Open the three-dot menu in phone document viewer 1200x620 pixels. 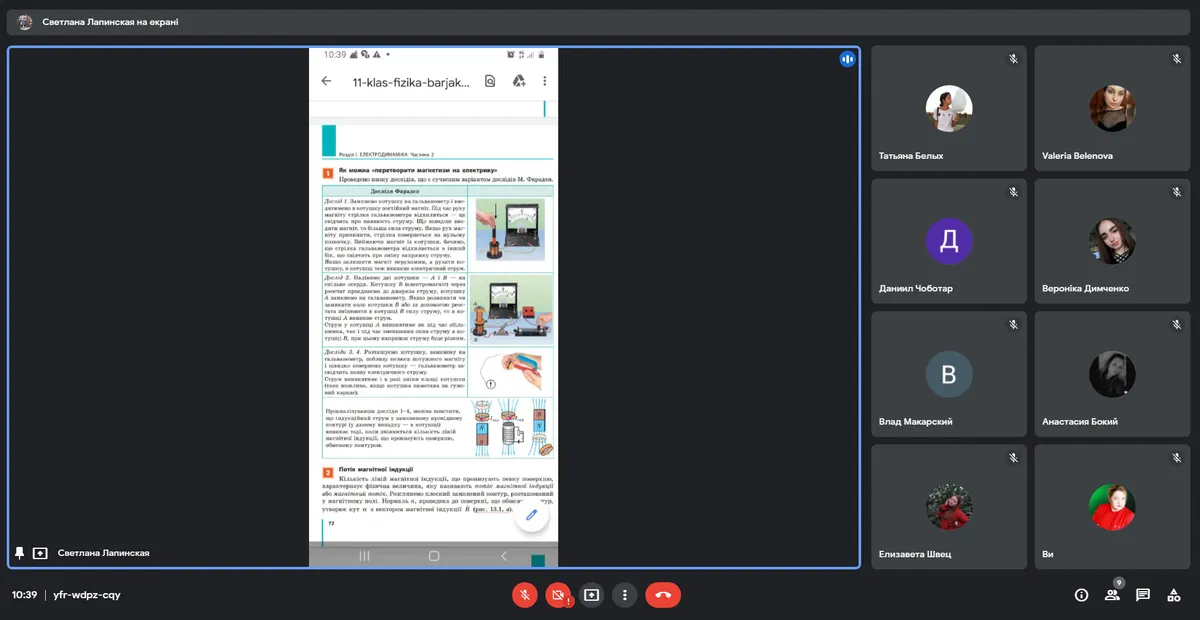pyautogui.click(x=545, y=81)
